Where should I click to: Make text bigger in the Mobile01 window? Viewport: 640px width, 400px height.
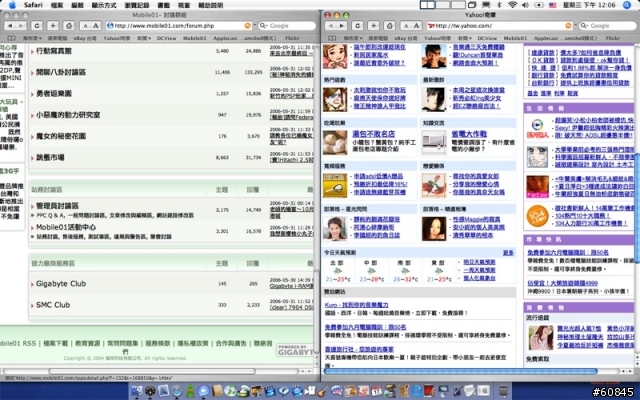pos(96,26)
